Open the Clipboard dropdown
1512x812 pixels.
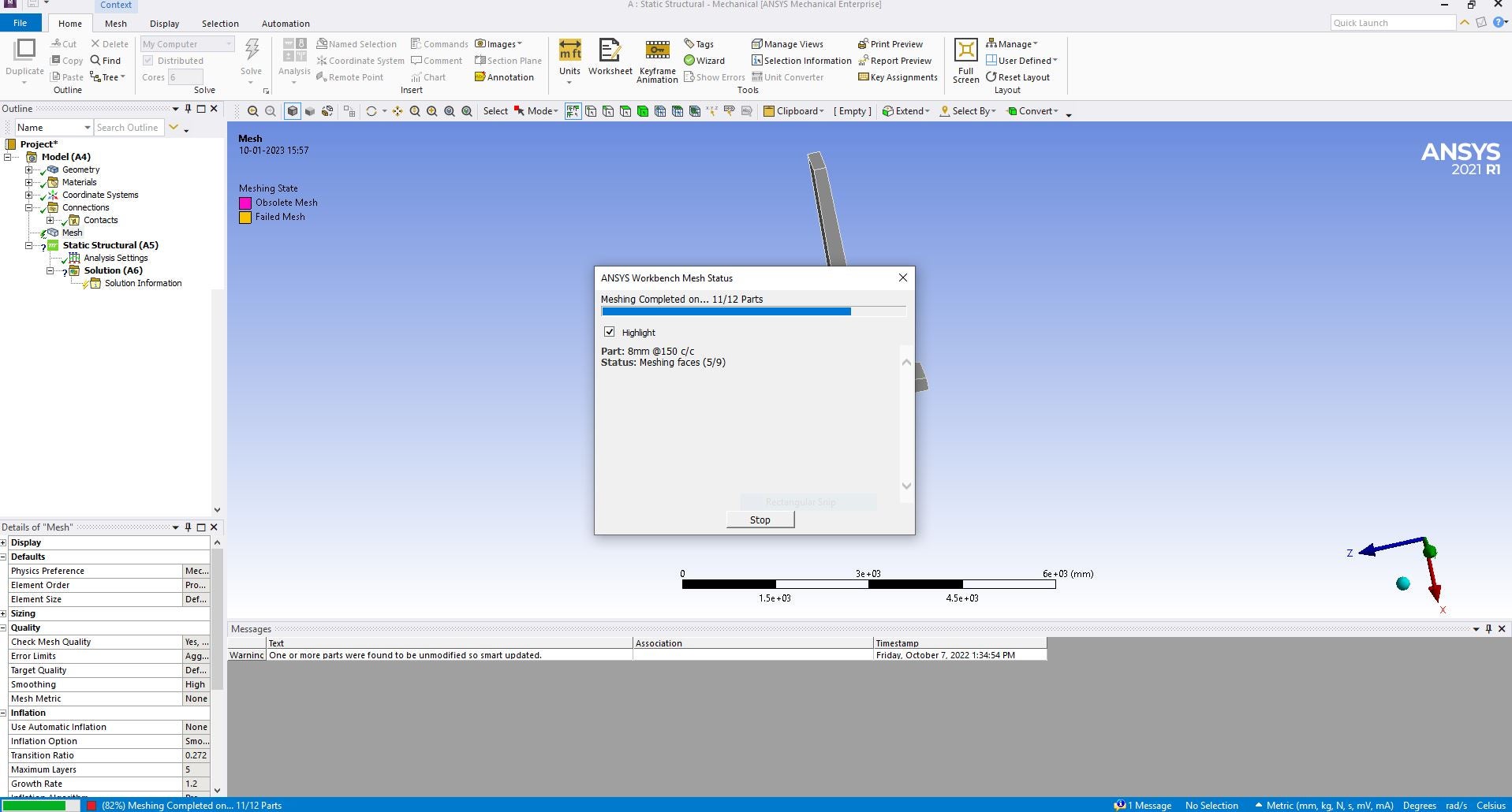793,111
